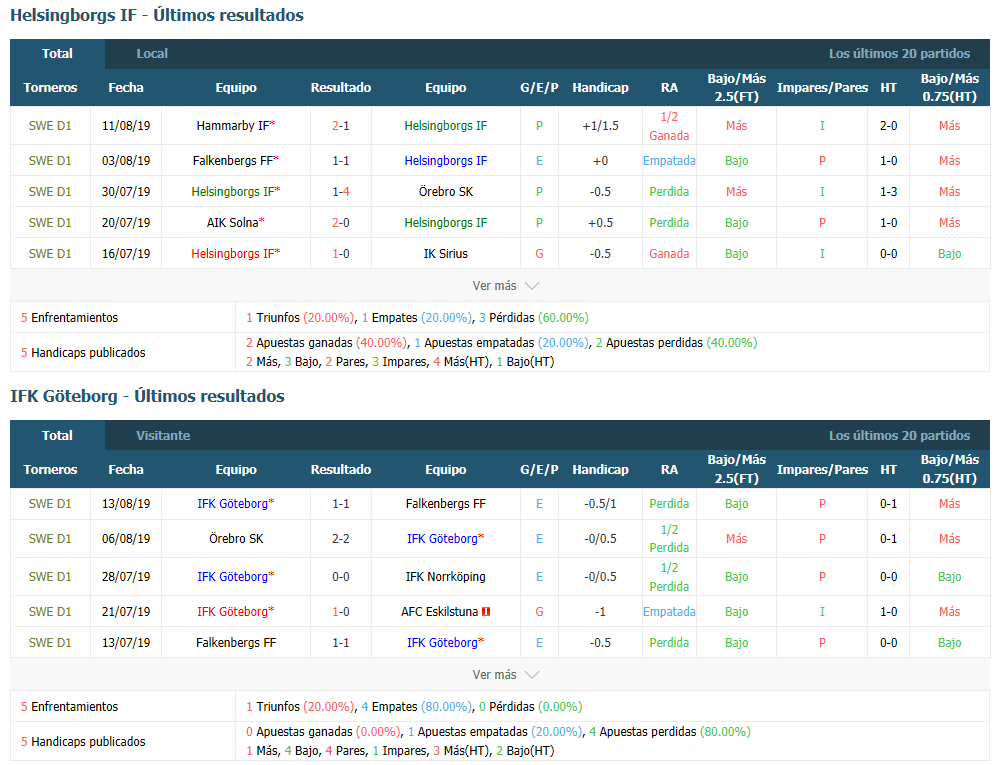The image size is (1003, 765).
Task: Open 'Los últimos 20 partidos' in Helsingborgs table
Action: point(899,54)
